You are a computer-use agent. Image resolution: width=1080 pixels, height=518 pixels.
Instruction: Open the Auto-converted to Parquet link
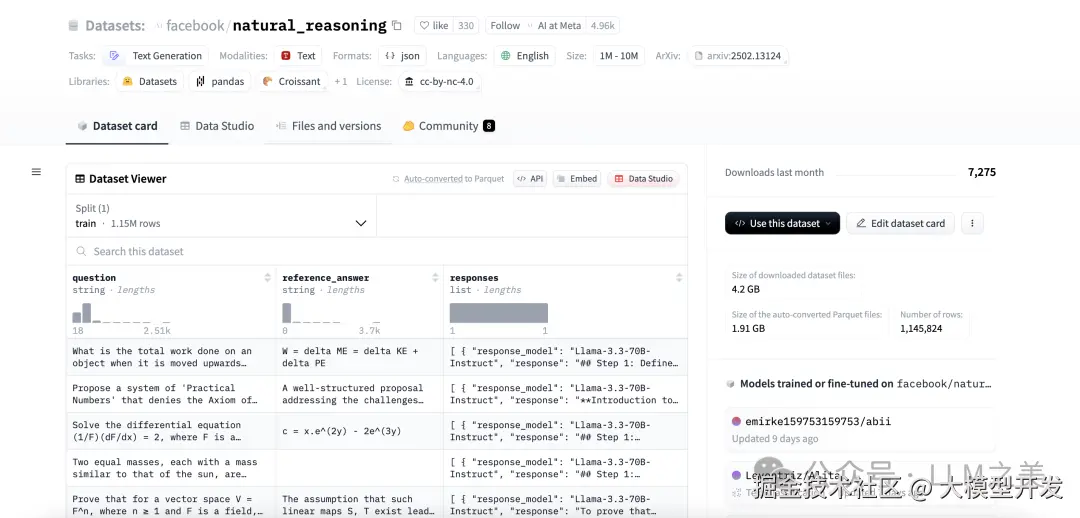448,178
